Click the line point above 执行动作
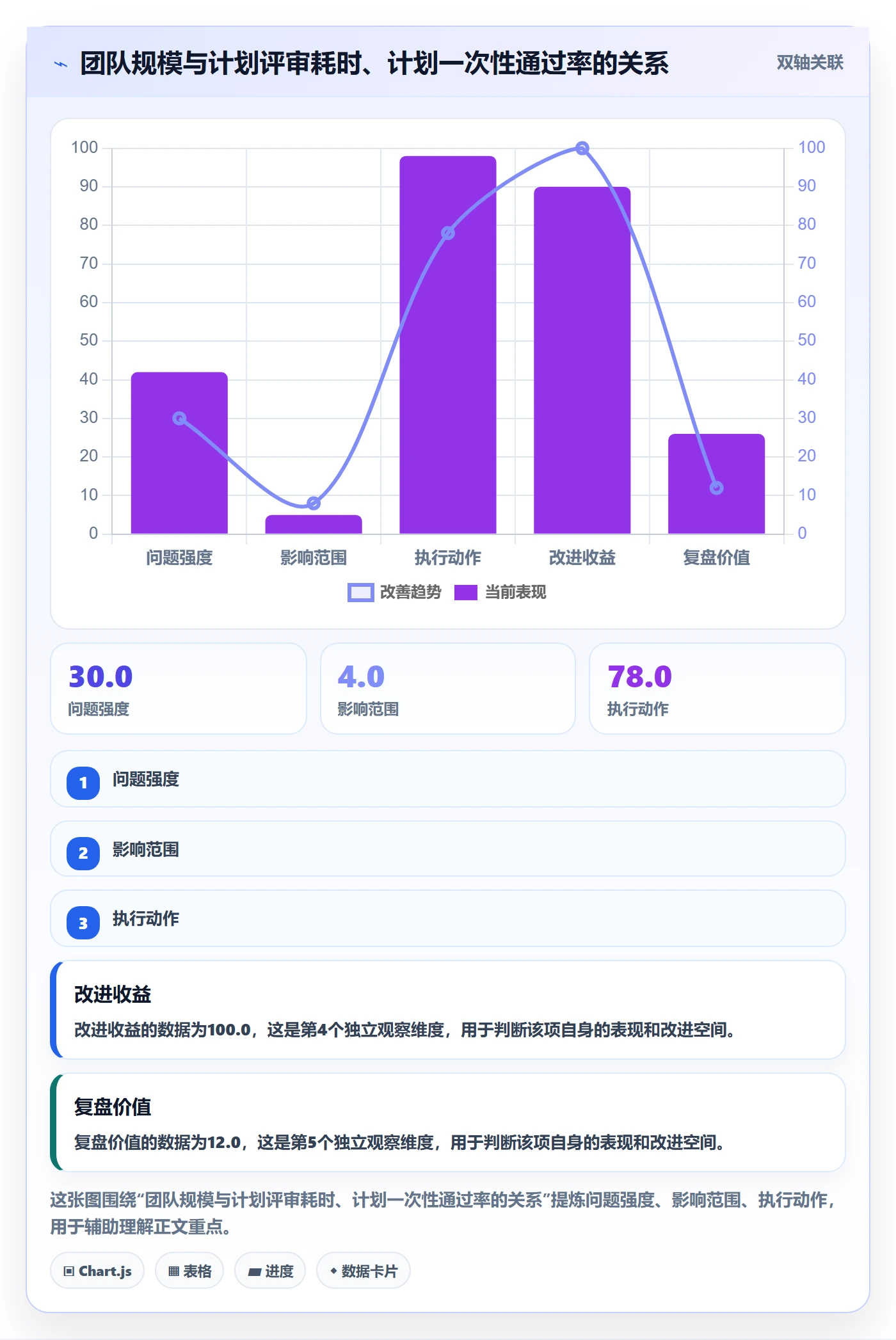The image size is (896, 1340). point(448,233)
